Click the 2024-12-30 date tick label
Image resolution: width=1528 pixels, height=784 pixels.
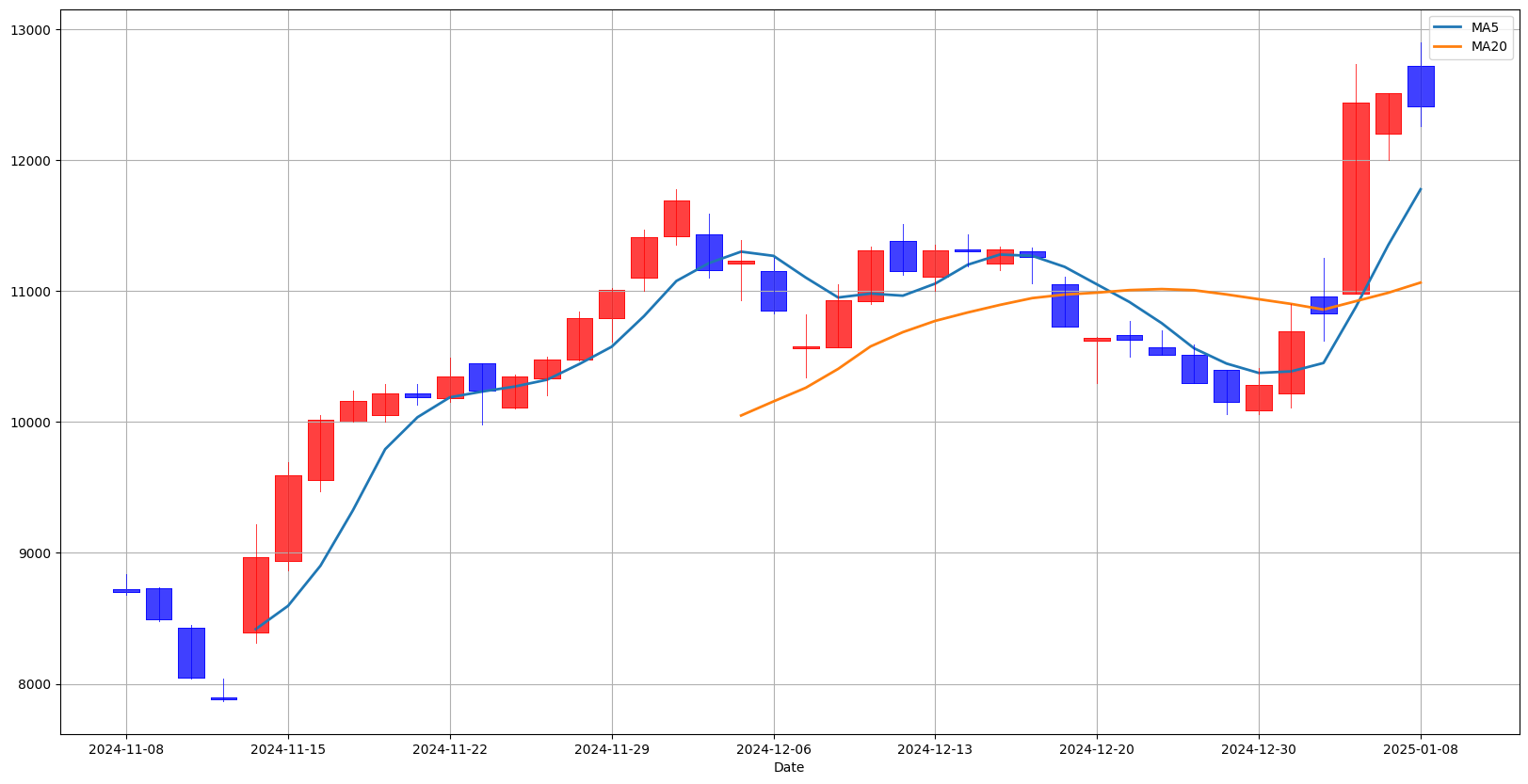pyautogui.click(x=1259, y=750)
